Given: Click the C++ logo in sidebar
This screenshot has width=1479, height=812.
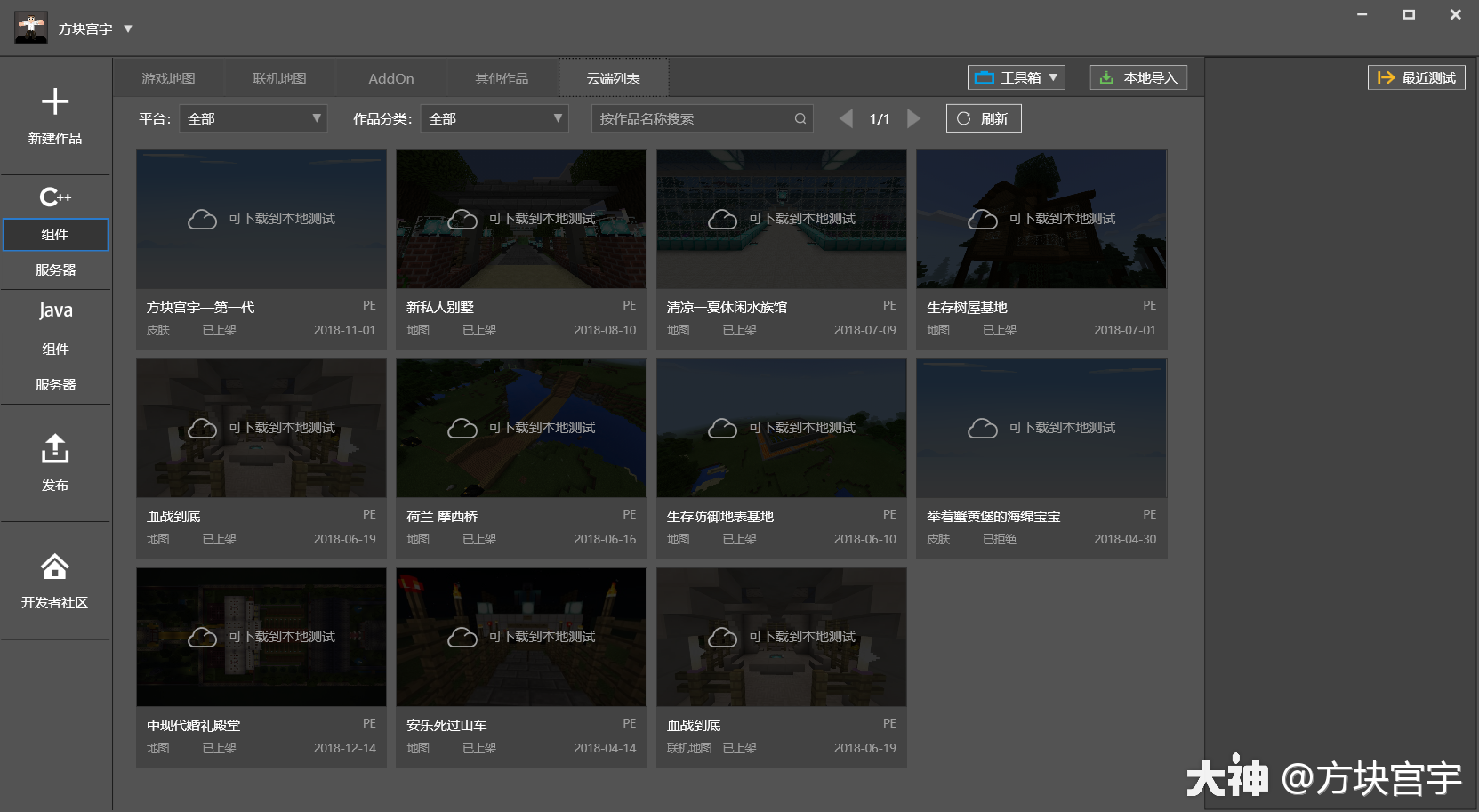Looking at the screenshot, I should [55, 197].
